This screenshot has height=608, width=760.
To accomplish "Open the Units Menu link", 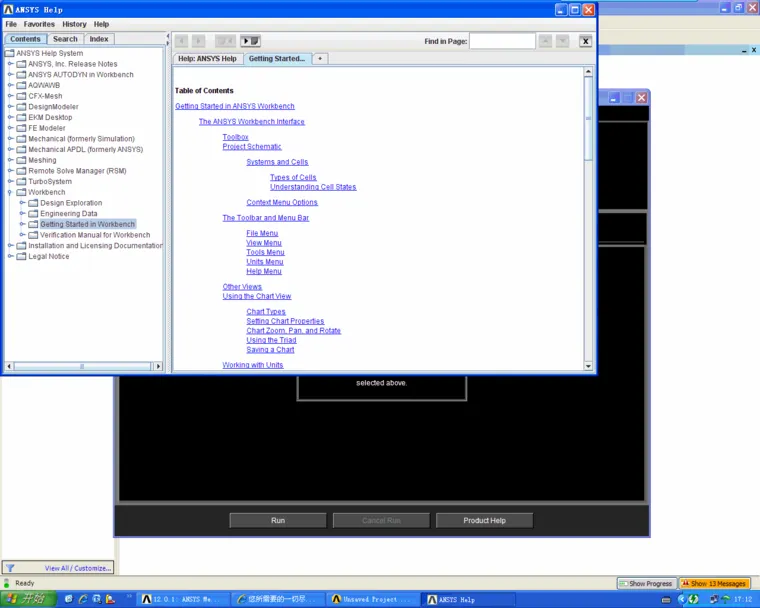I will click(x=265, y=262).
